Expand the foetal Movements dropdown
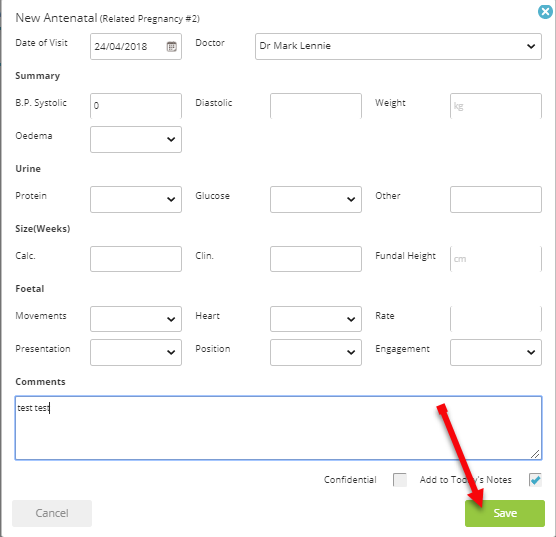 (136, 319)
